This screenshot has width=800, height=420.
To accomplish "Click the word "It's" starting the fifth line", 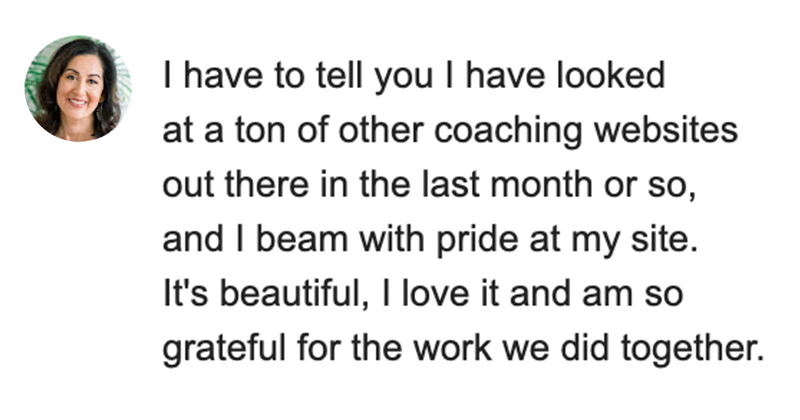I will click(186, 294).
